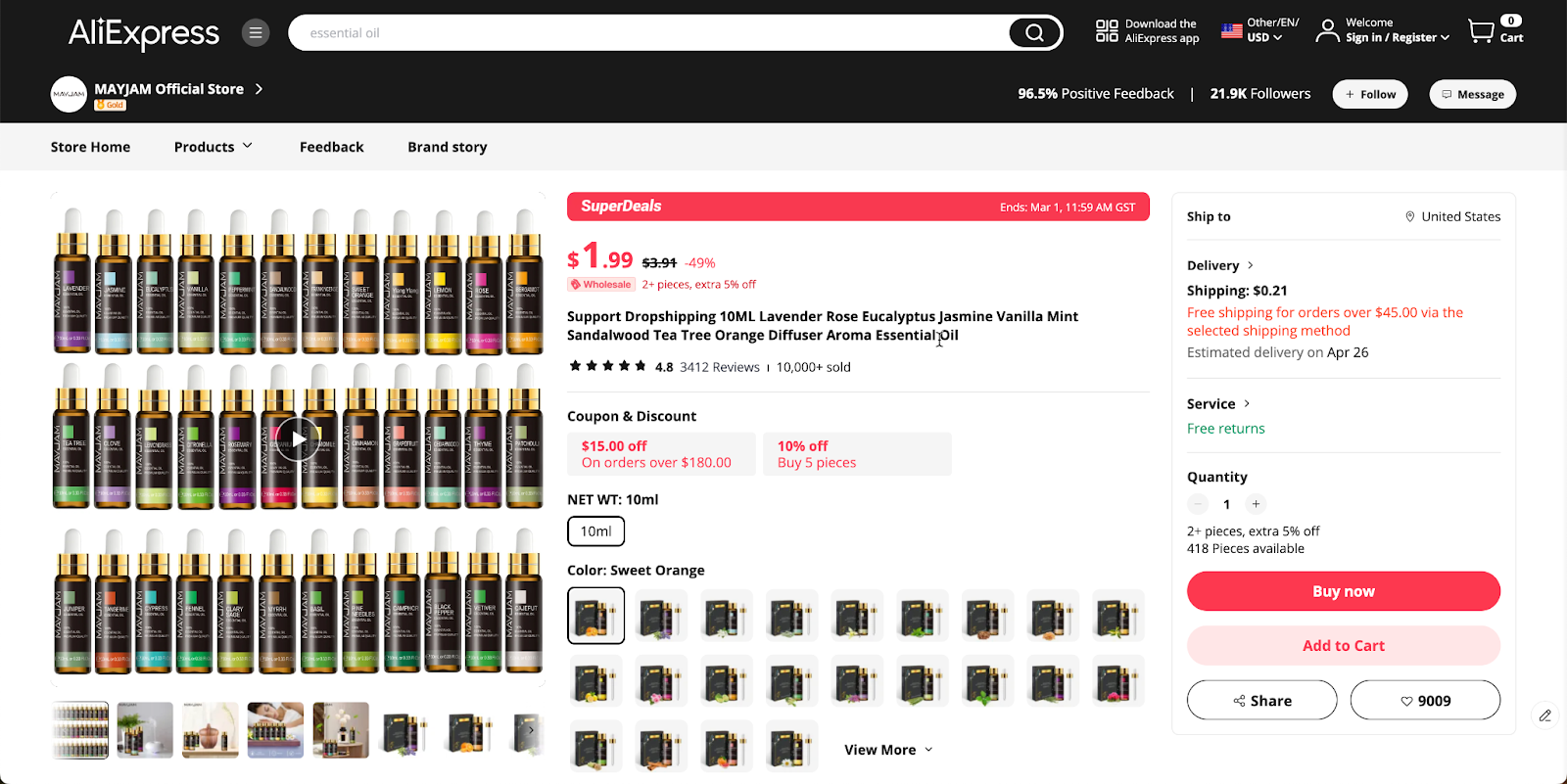The image size is (1567, 784).
Task: Click the edit pencil icon at right edge
Action: click(1544, 715)
